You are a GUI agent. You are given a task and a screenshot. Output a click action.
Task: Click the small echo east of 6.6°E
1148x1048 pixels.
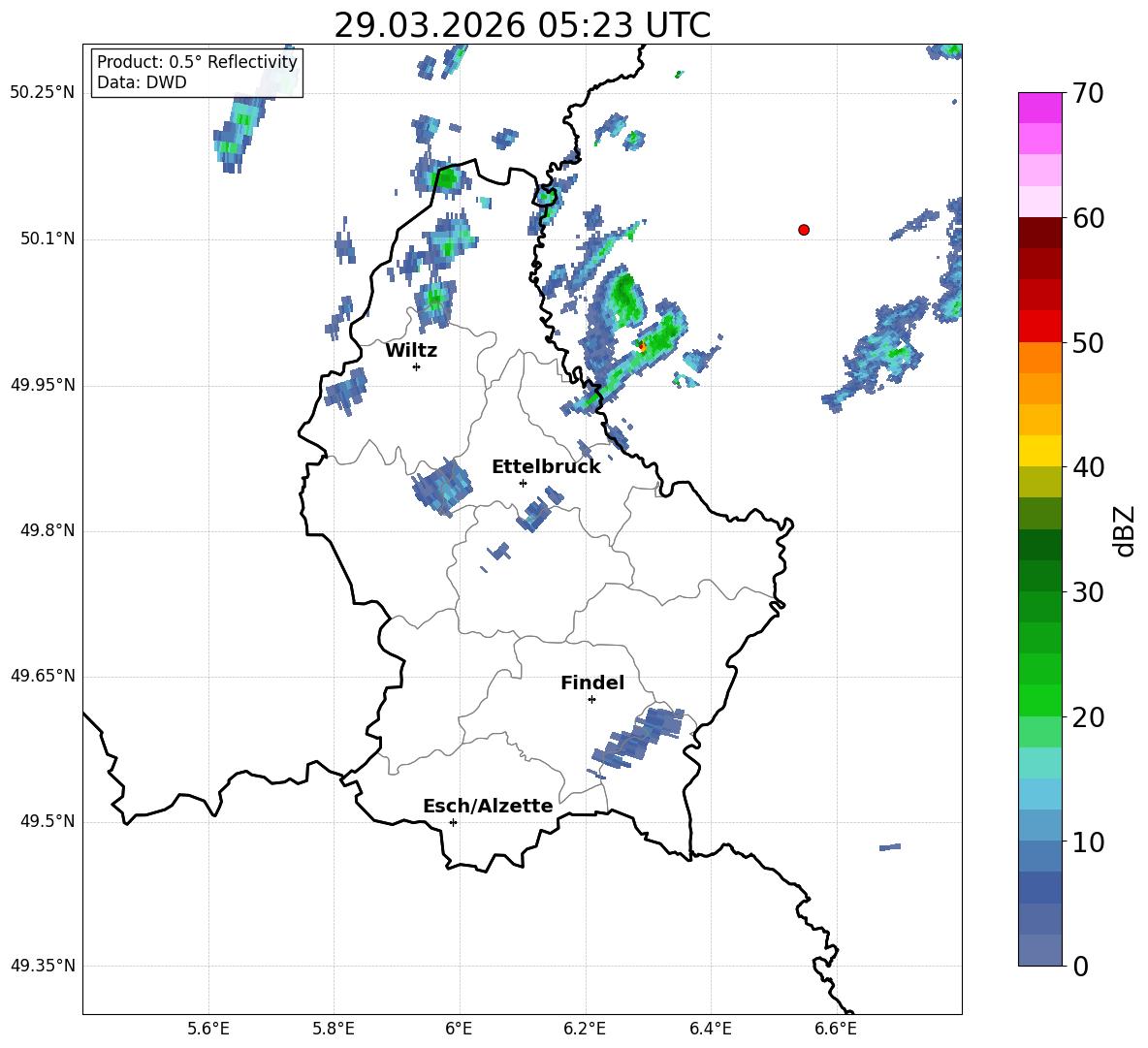point(889,846)
